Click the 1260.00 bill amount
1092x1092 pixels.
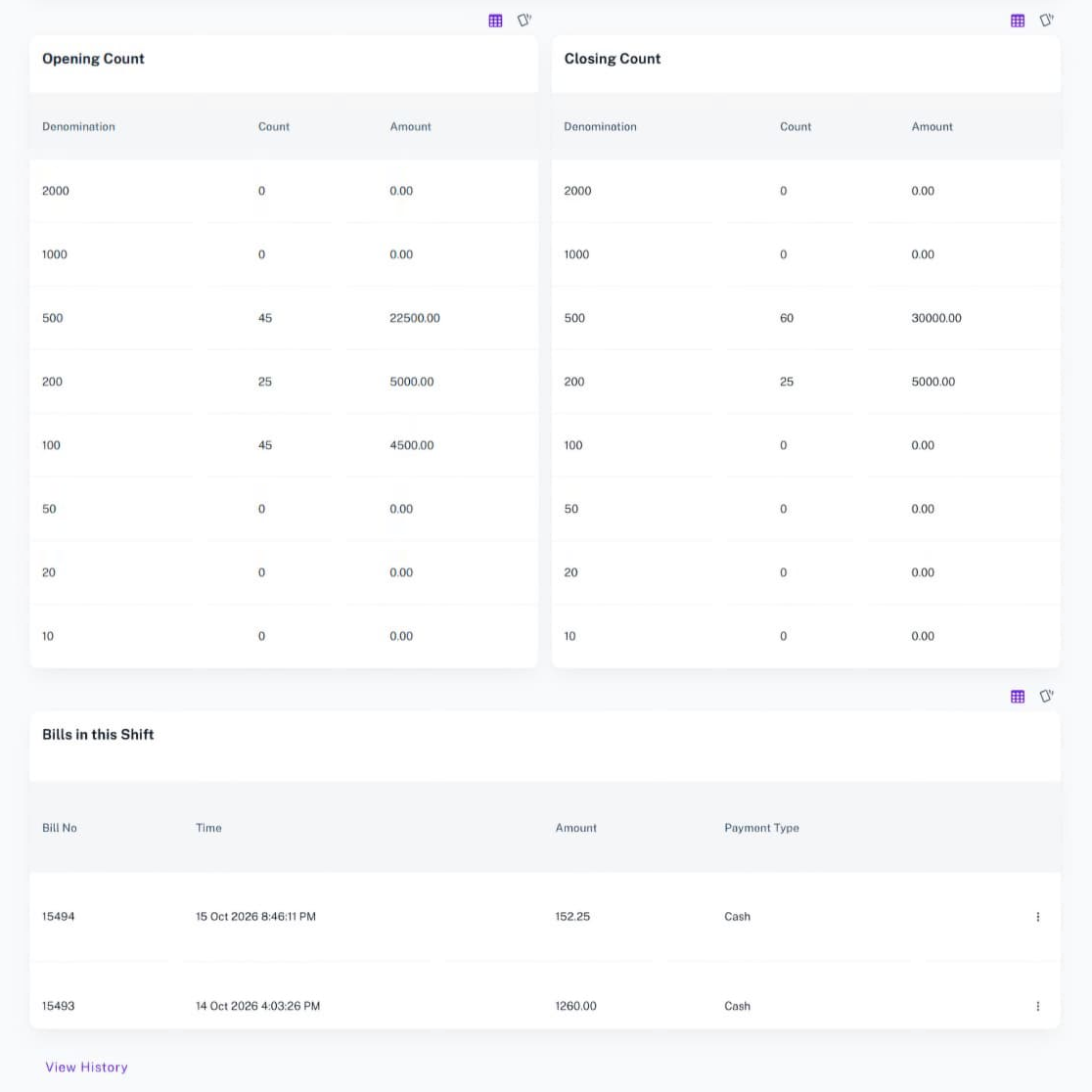[576, 1006]
